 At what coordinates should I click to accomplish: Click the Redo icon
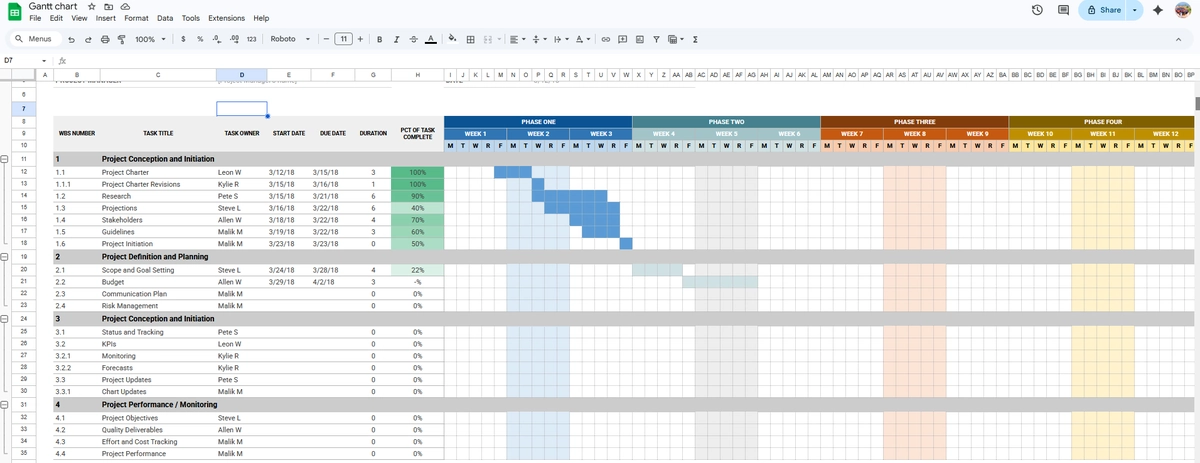pos(89,39)
